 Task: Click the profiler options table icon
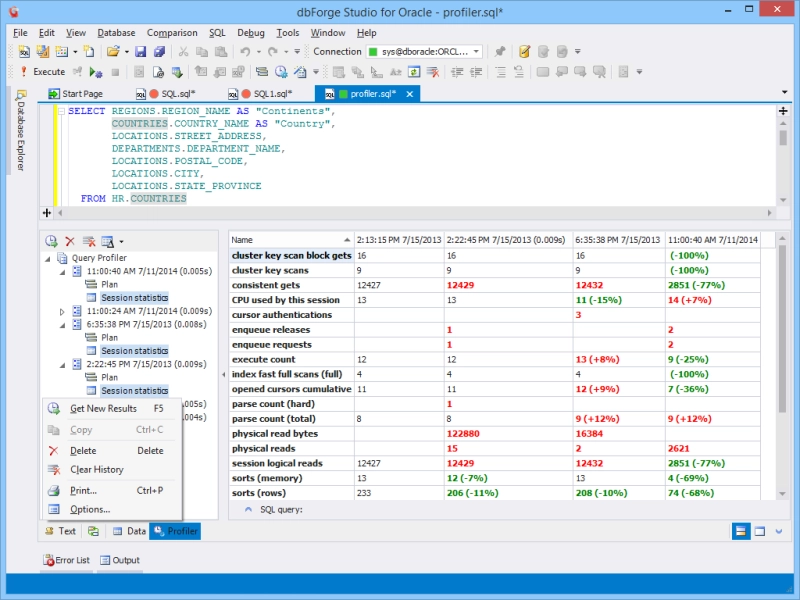click(x=107, y=241)
